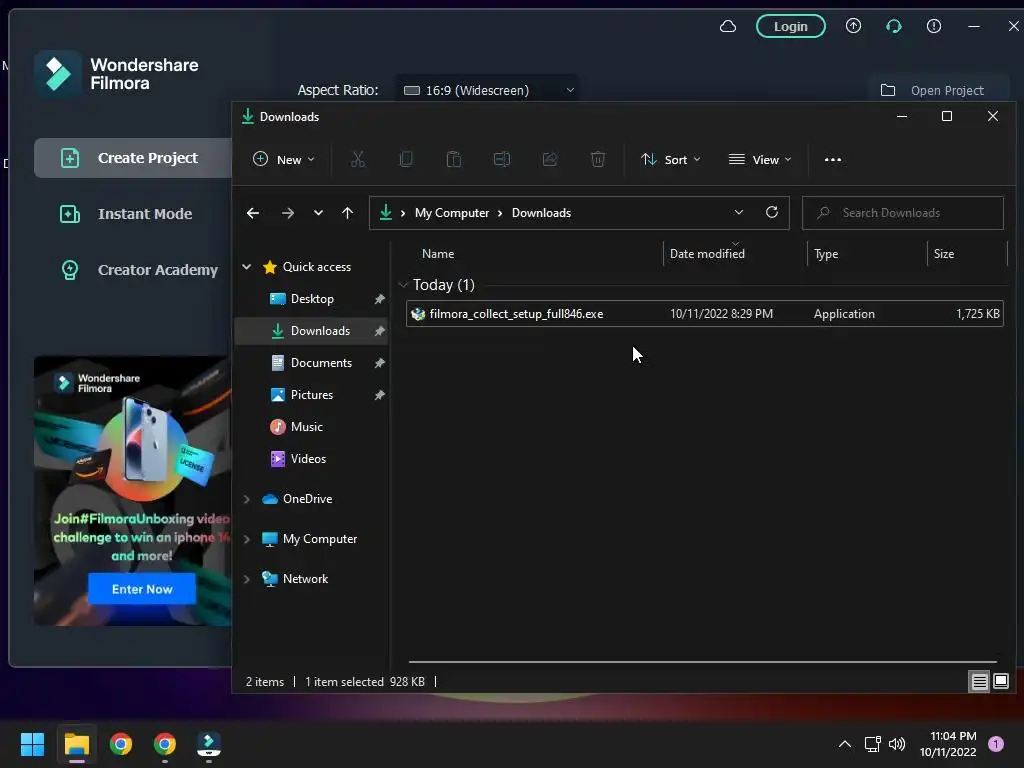1024x768 pixels.
Task: Switch to details view icon in status bar
Action: click(x=979, y=682)
